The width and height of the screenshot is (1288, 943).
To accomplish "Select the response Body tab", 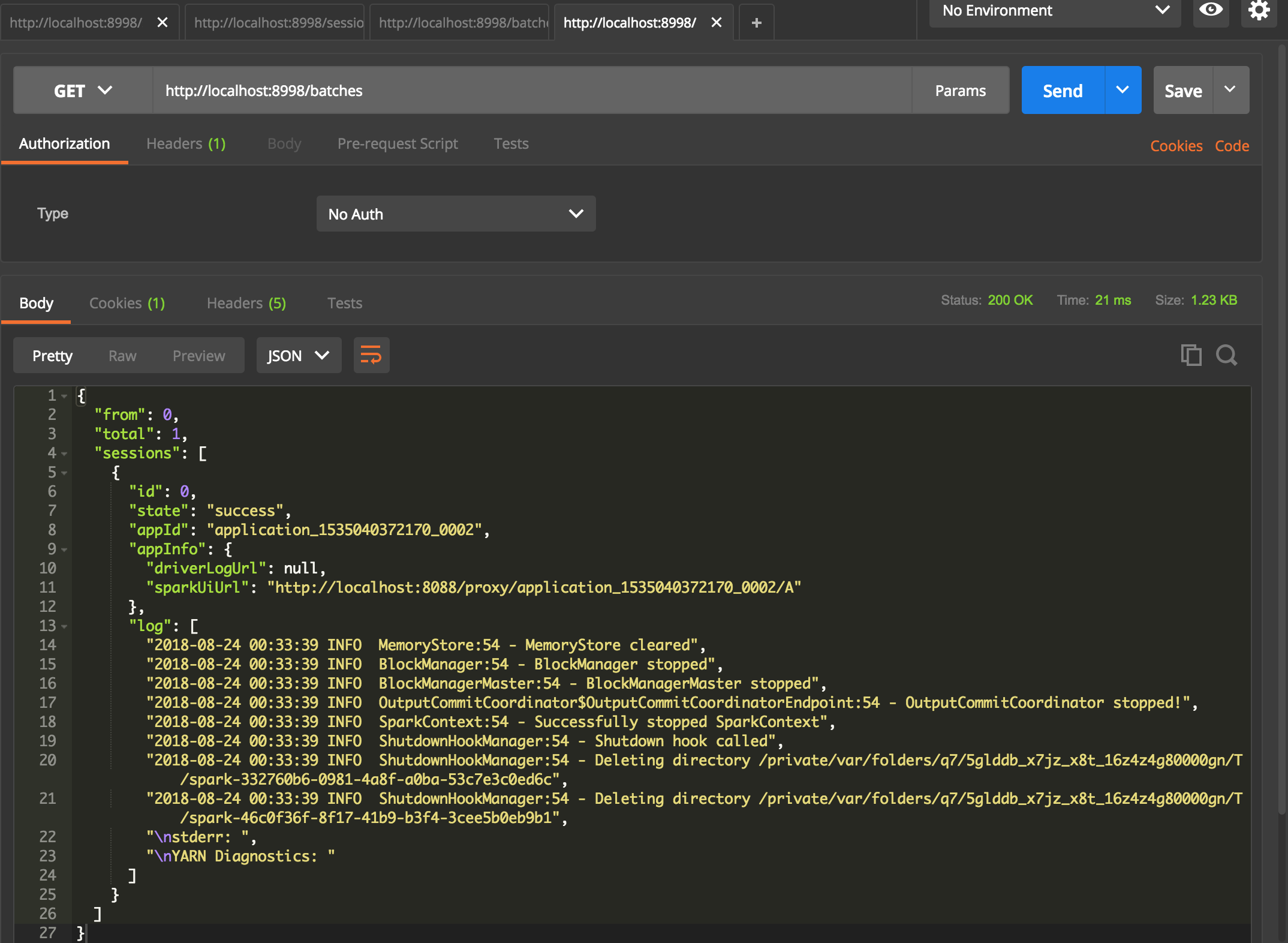I will 36,304.
